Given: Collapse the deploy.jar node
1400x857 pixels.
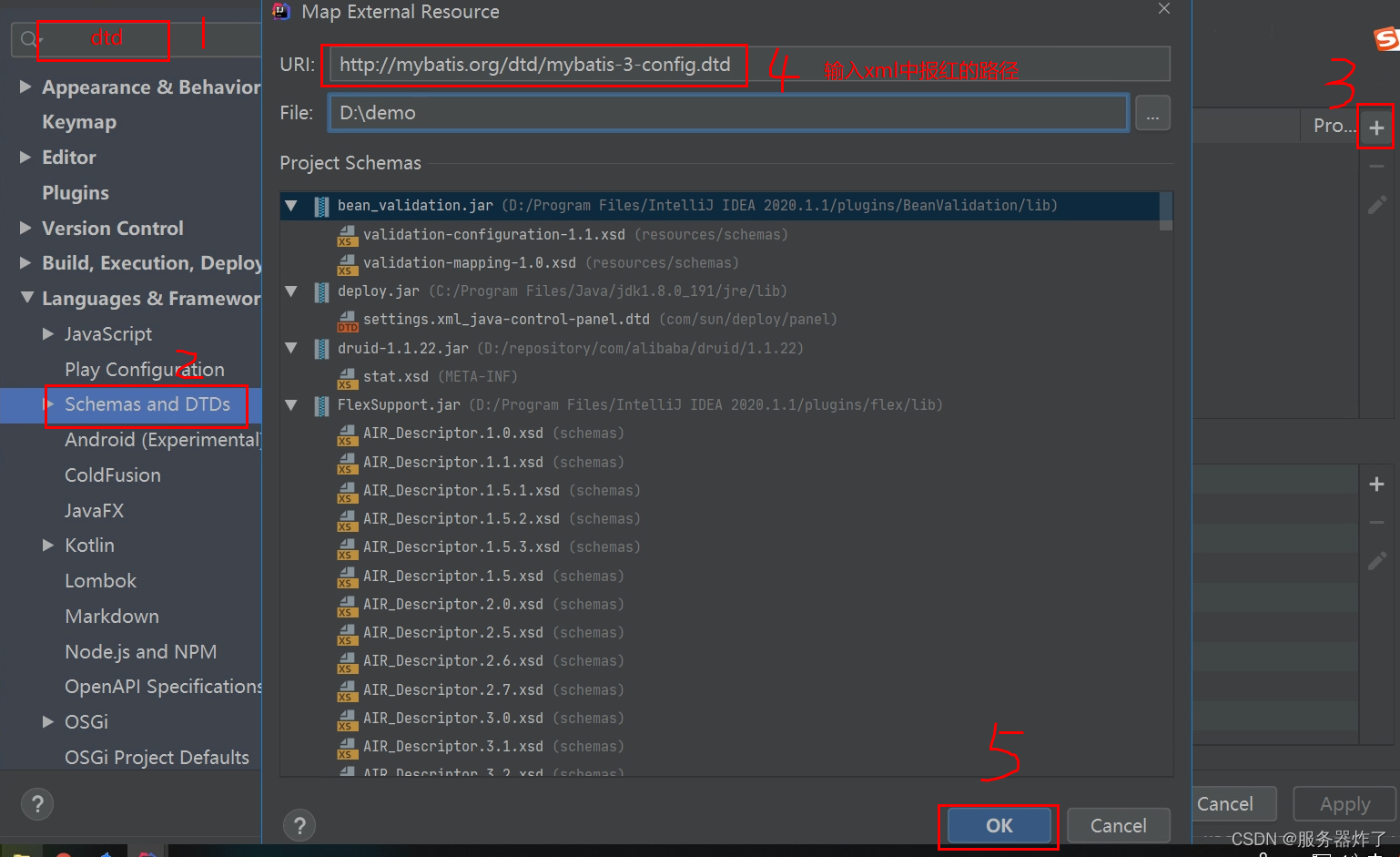Looking at the screenshot, I should point(291,291).
